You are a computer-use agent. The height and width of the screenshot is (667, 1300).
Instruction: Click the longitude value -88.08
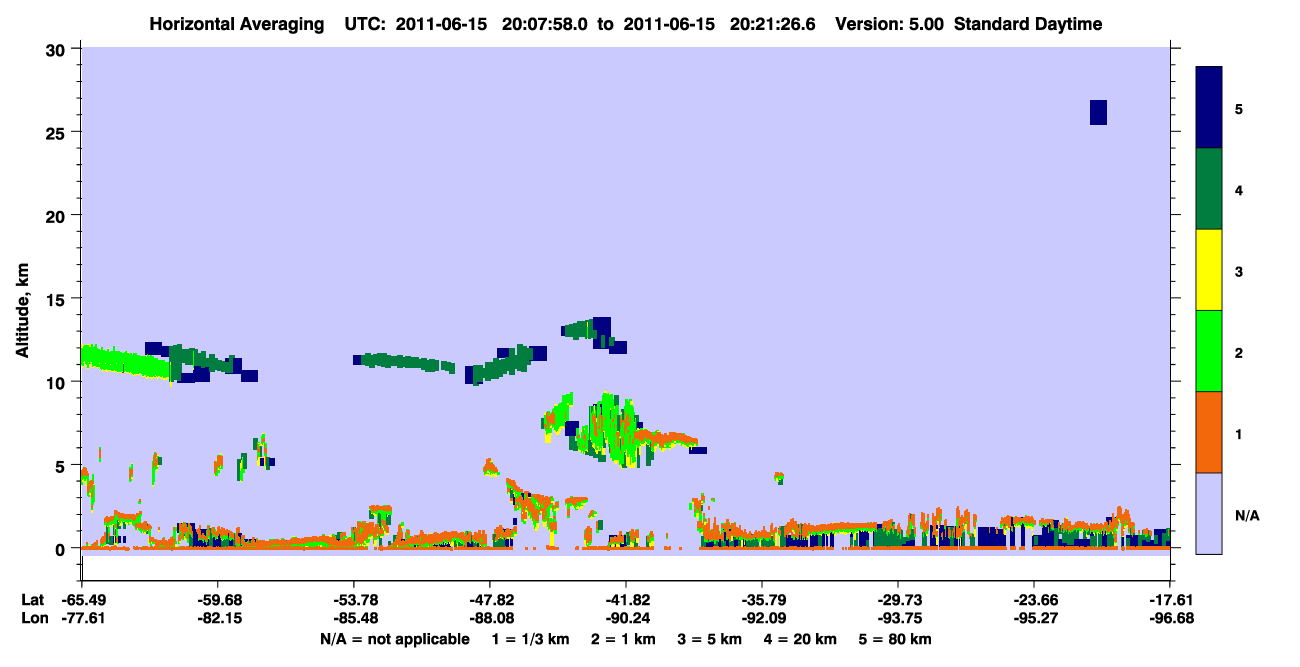pos(490,618)
